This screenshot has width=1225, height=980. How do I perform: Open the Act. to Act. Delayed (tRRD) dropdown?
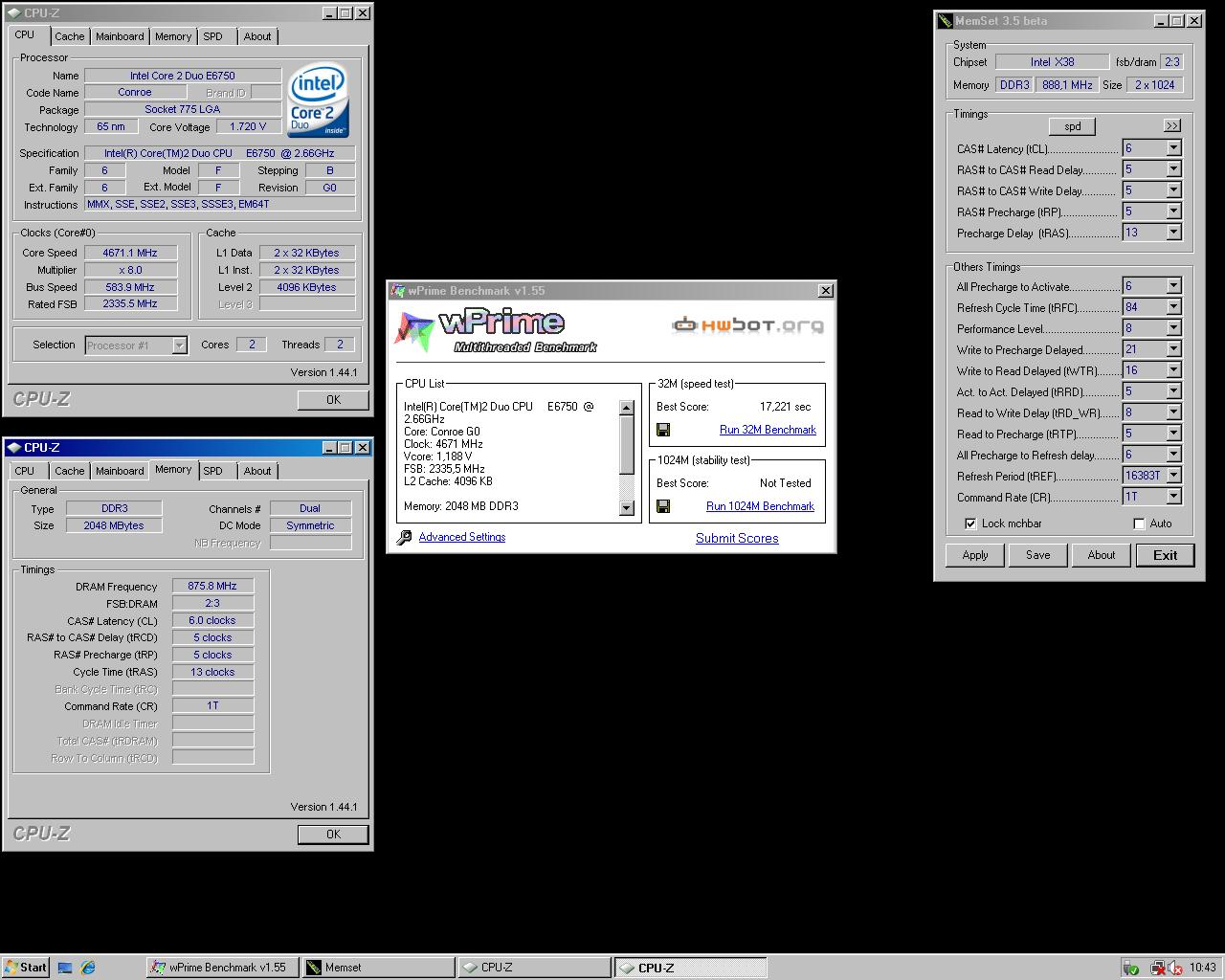pyautogui.click(x=1173, y=391)
